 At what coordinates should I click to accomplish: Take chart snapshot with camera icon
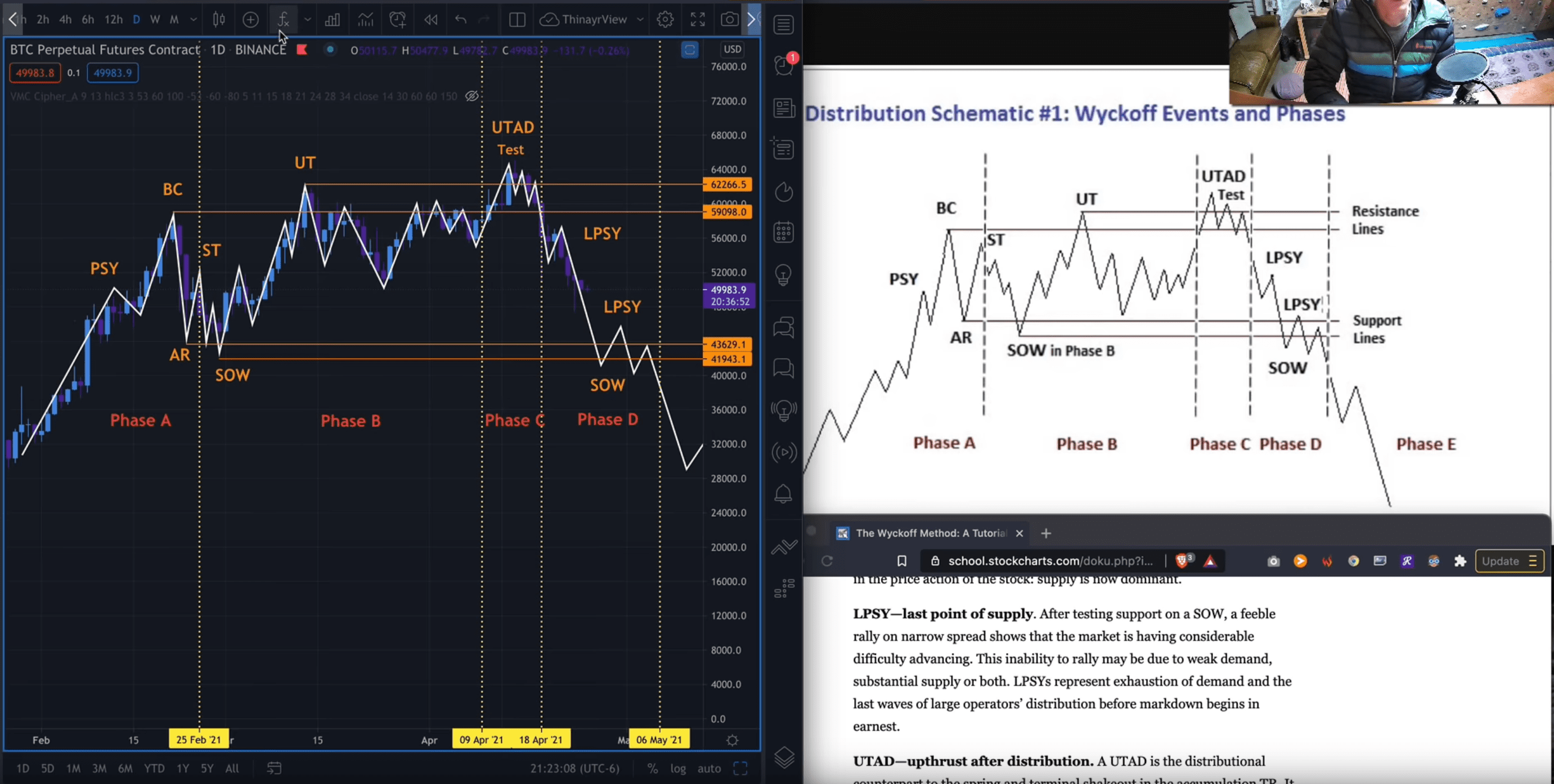tap(729, 19)
